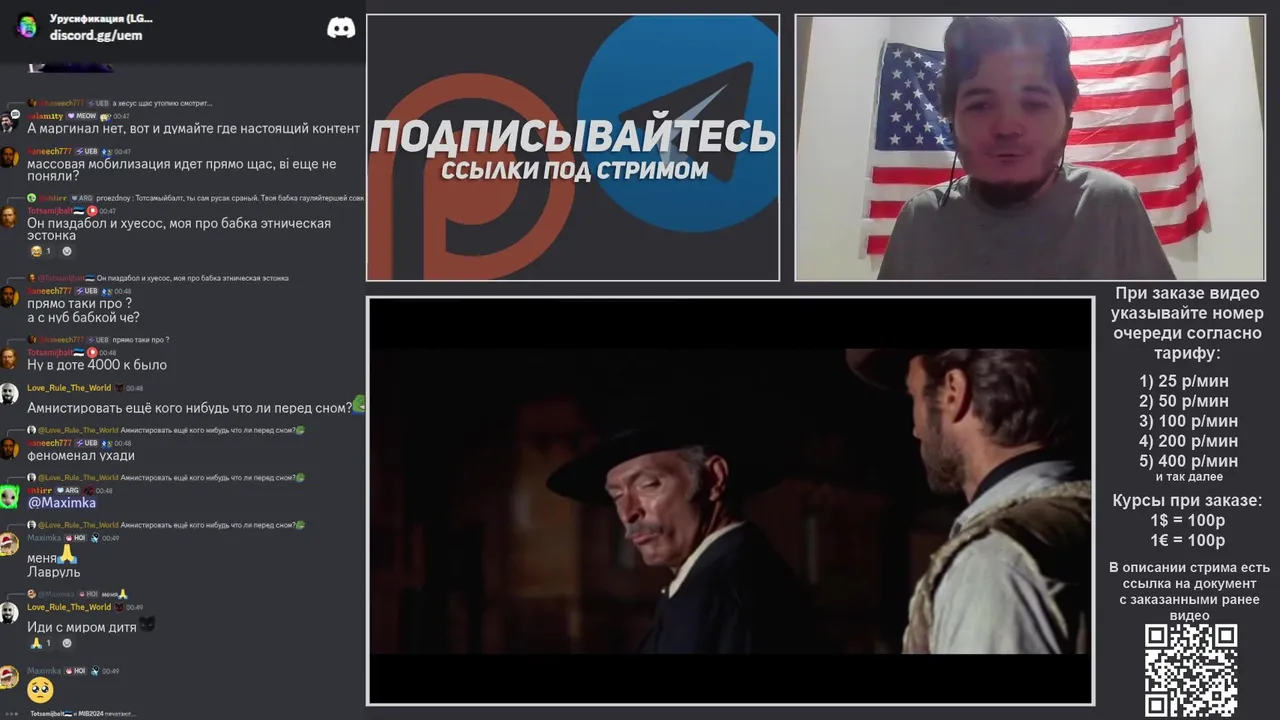Click the tariff line '5) 400 р/мин'
This screenshot has width=1280, height=720.
click(1188, 461)
